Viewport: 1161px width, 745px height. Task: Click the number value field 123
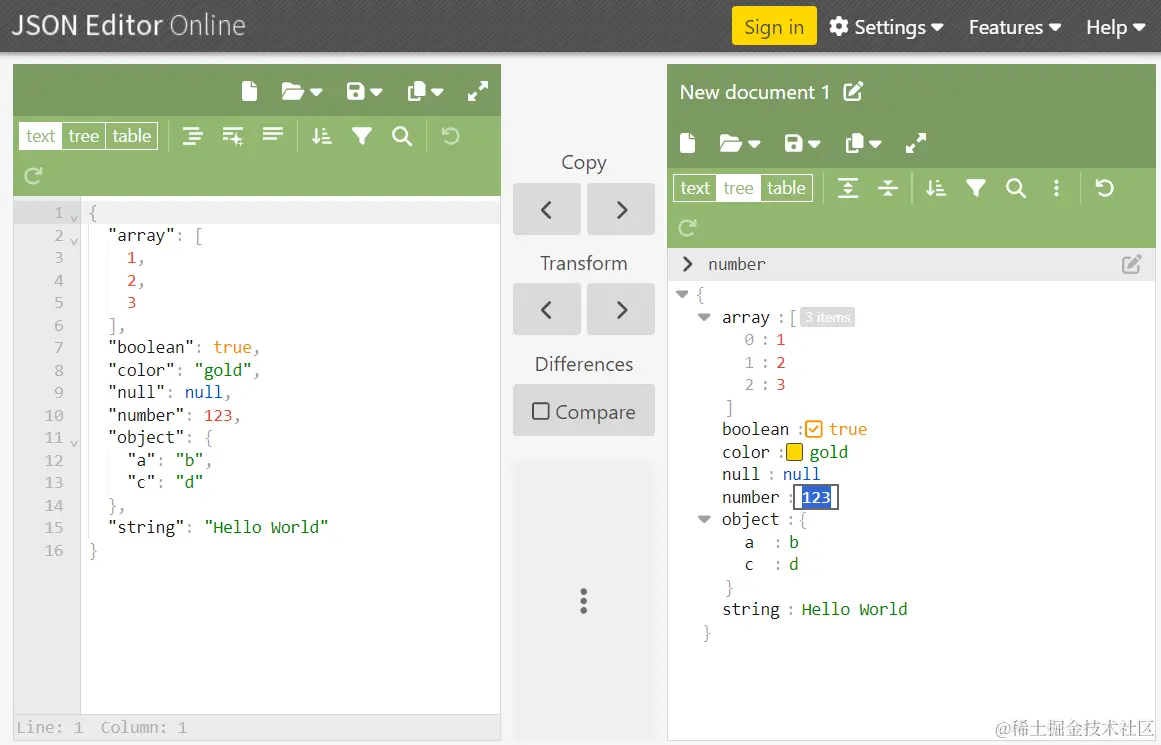(x=816, y=497)
